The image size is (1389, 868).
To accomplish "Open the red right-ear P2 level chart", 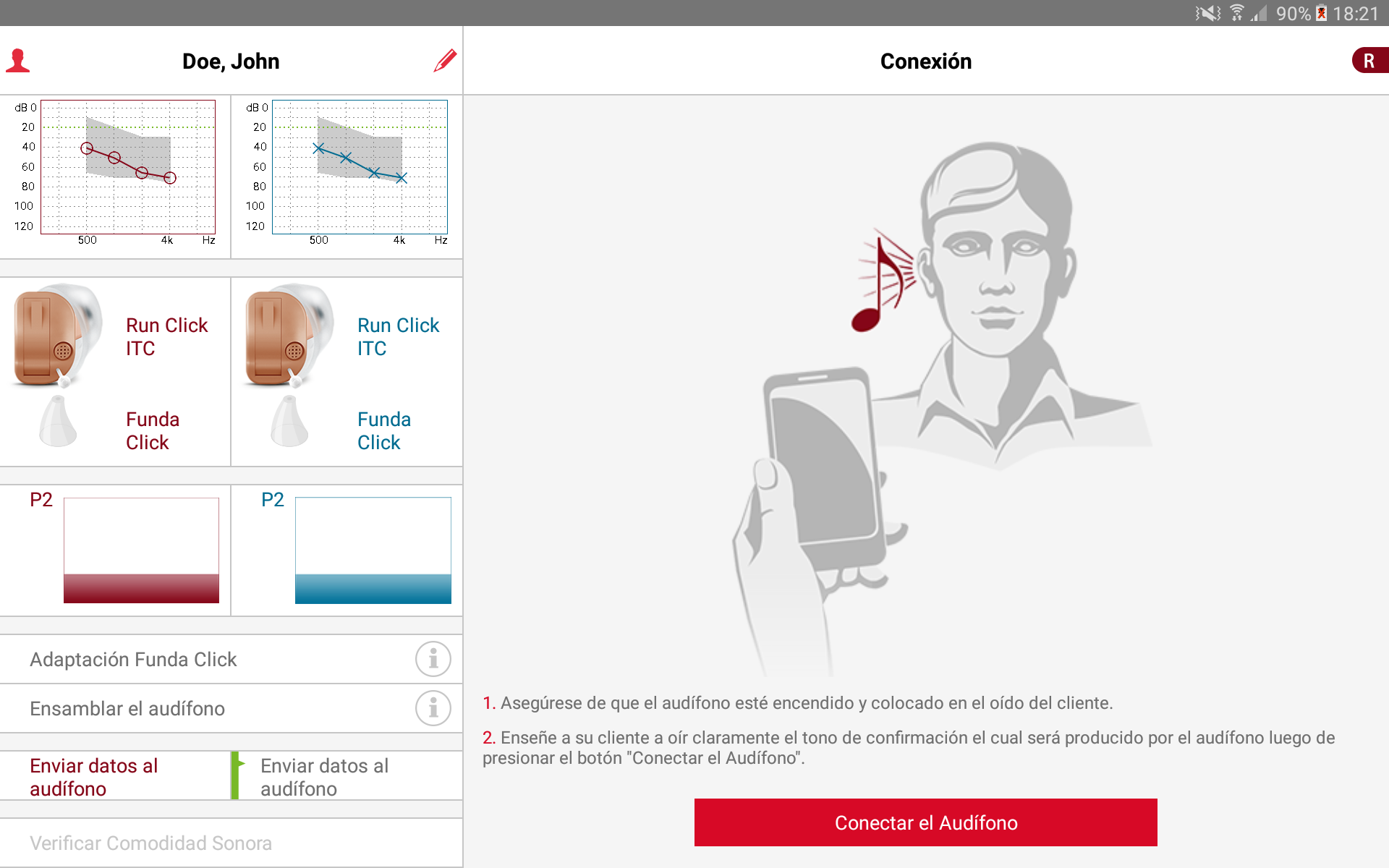I will (141, 550).
